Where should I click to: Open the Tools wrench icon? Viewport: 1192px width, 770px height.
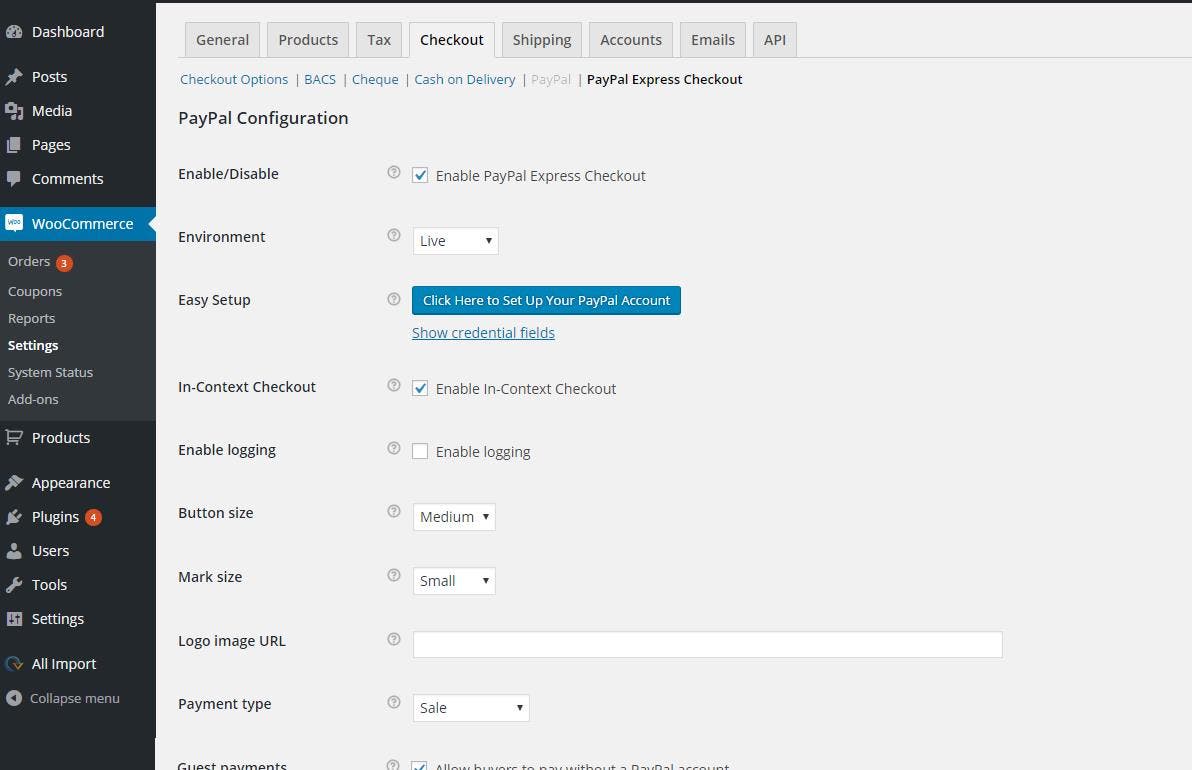tap(16, 585)
